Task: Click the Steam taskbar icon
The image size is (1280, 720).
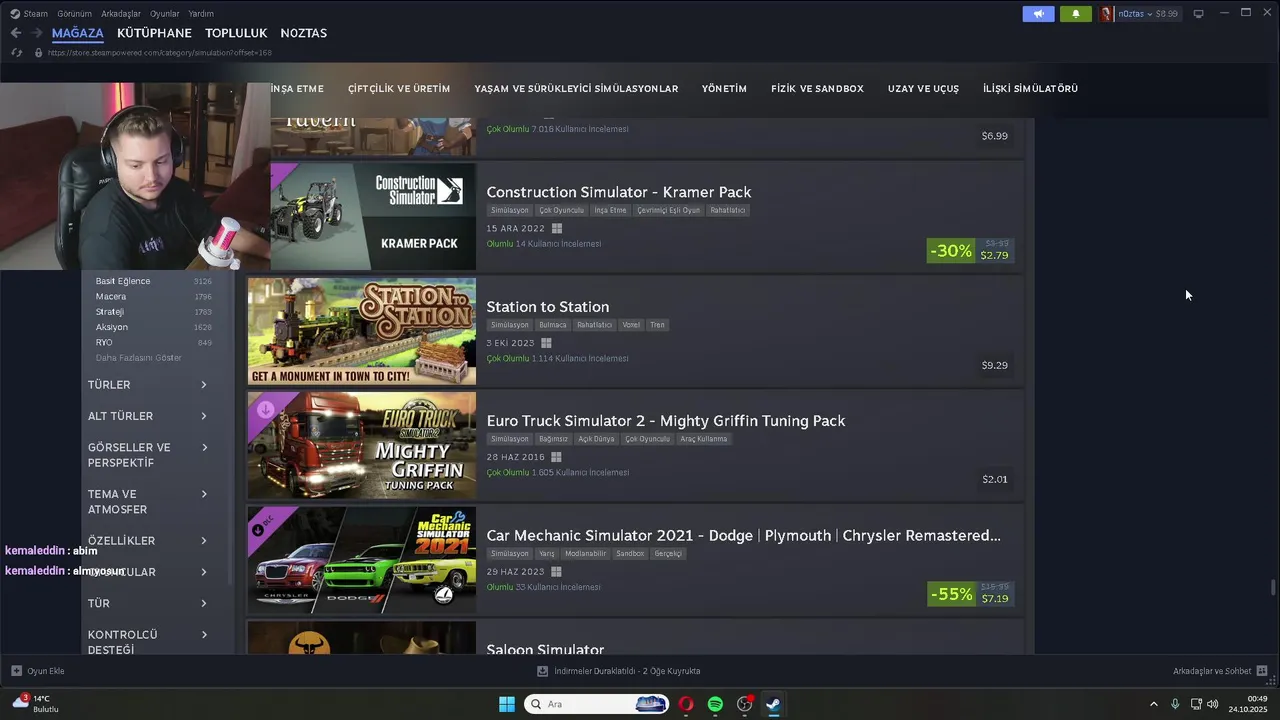Action: click(773, 704)
